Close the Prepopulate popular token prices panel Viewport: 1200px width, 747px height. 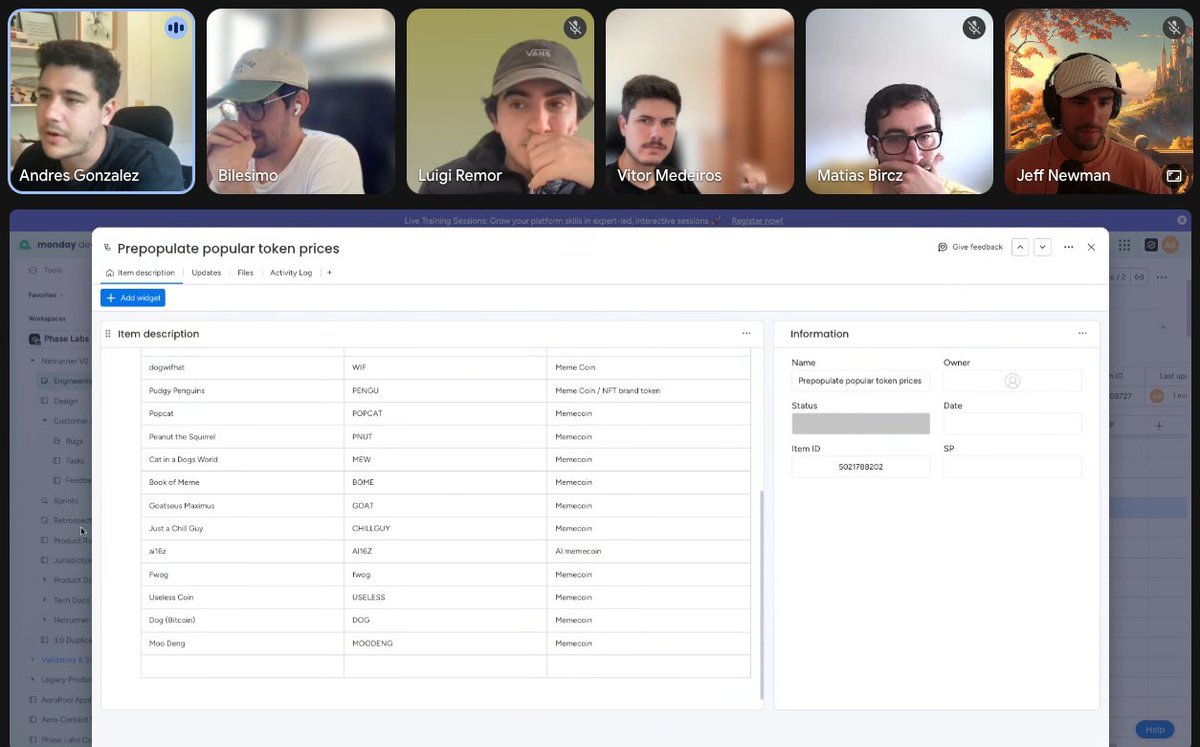1091,247
